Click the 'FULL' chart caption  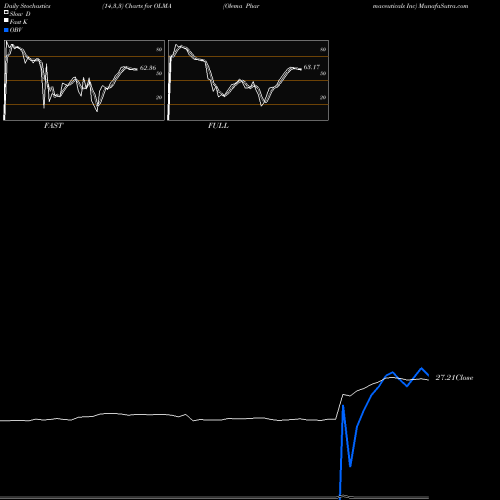218,126
